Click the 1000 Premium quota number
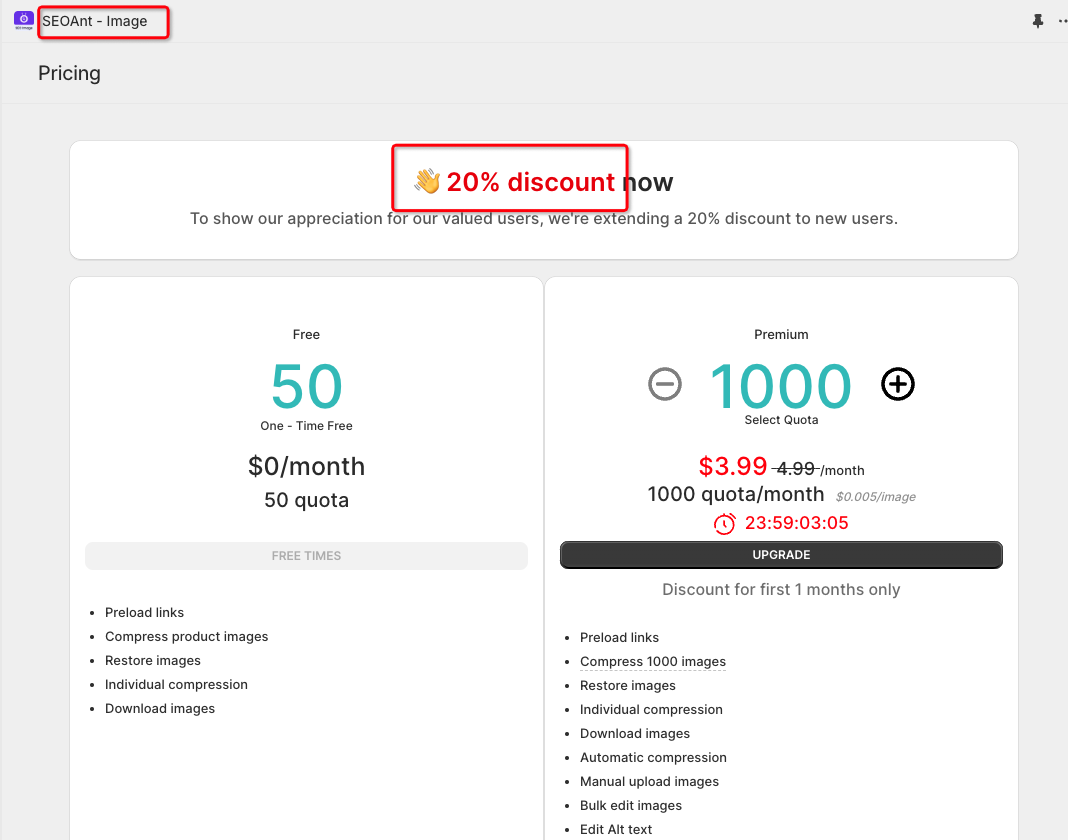This screenshot has width=1068, height=840. tap(780, 386)
